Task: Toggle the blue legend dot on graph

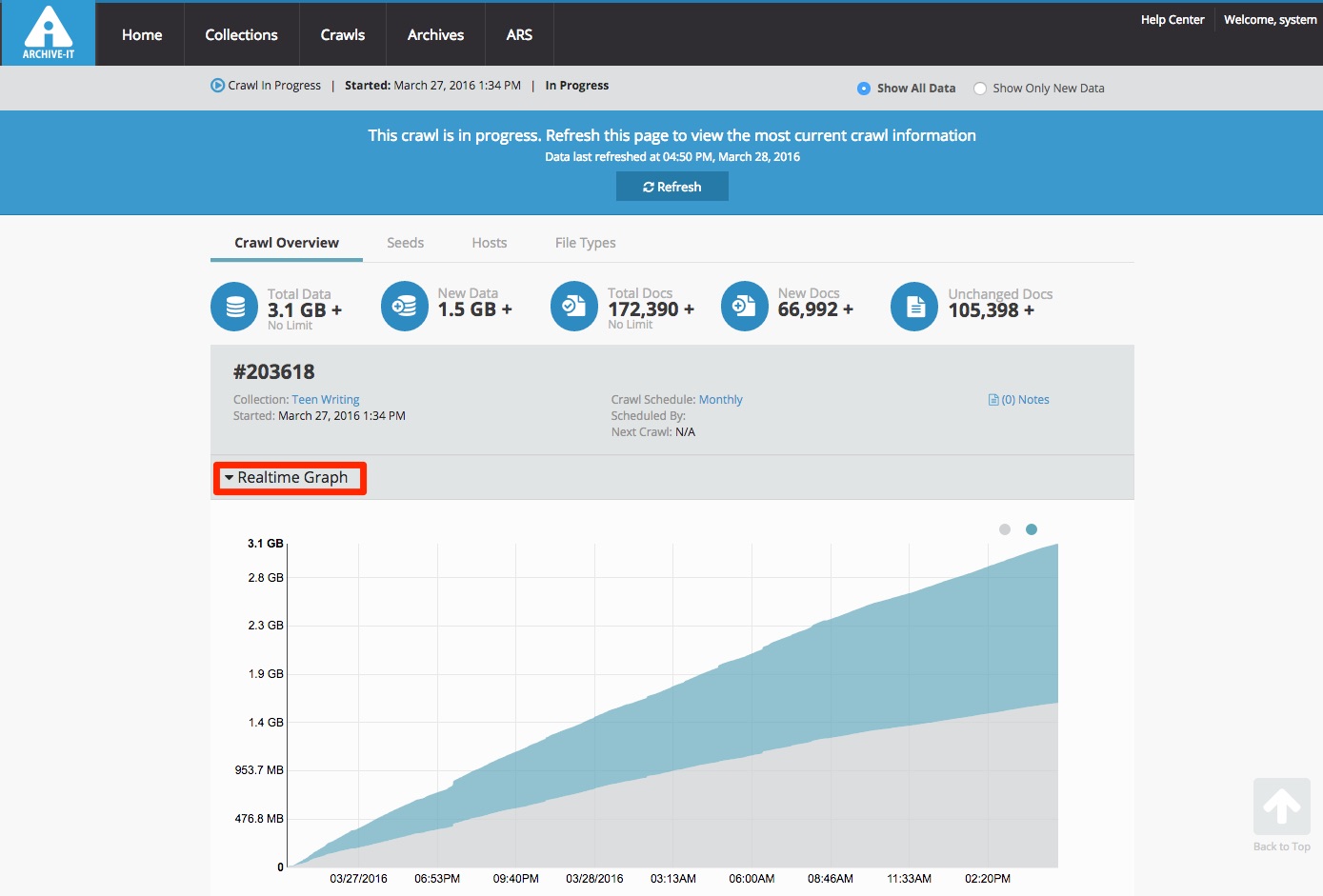Action: tap(1032, 529)
